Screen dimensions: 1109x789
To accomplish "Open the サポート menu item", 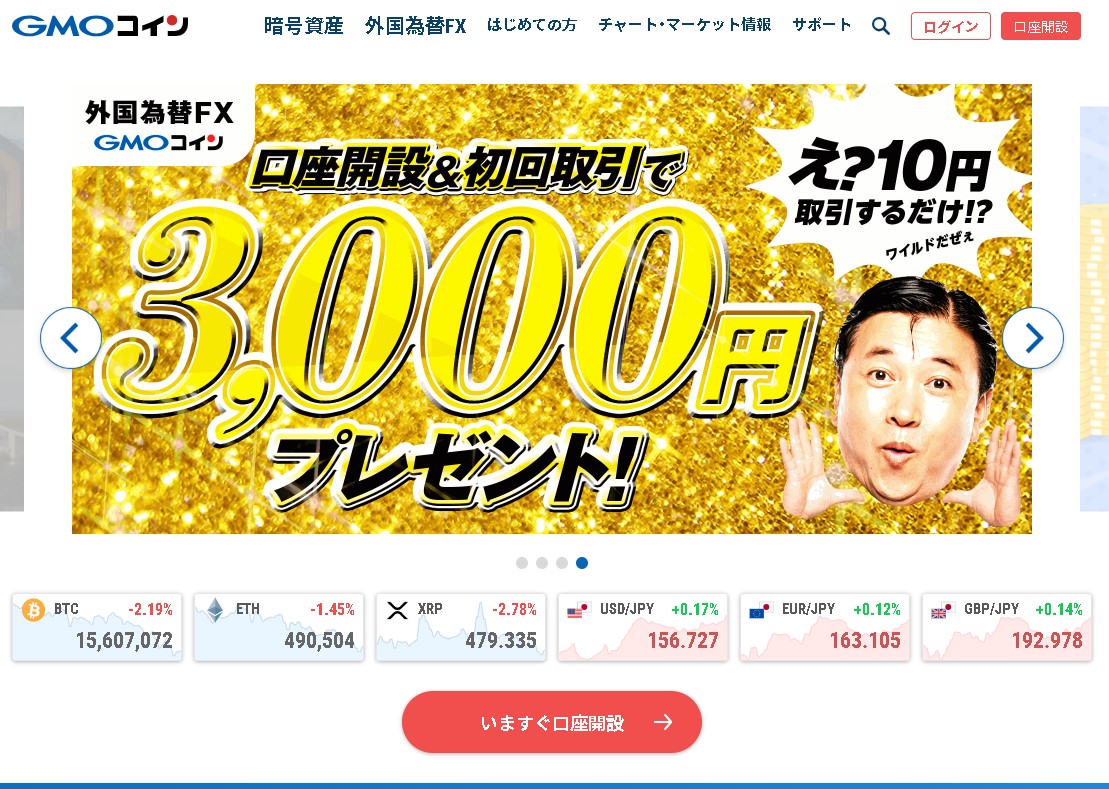I will point(822,25).
